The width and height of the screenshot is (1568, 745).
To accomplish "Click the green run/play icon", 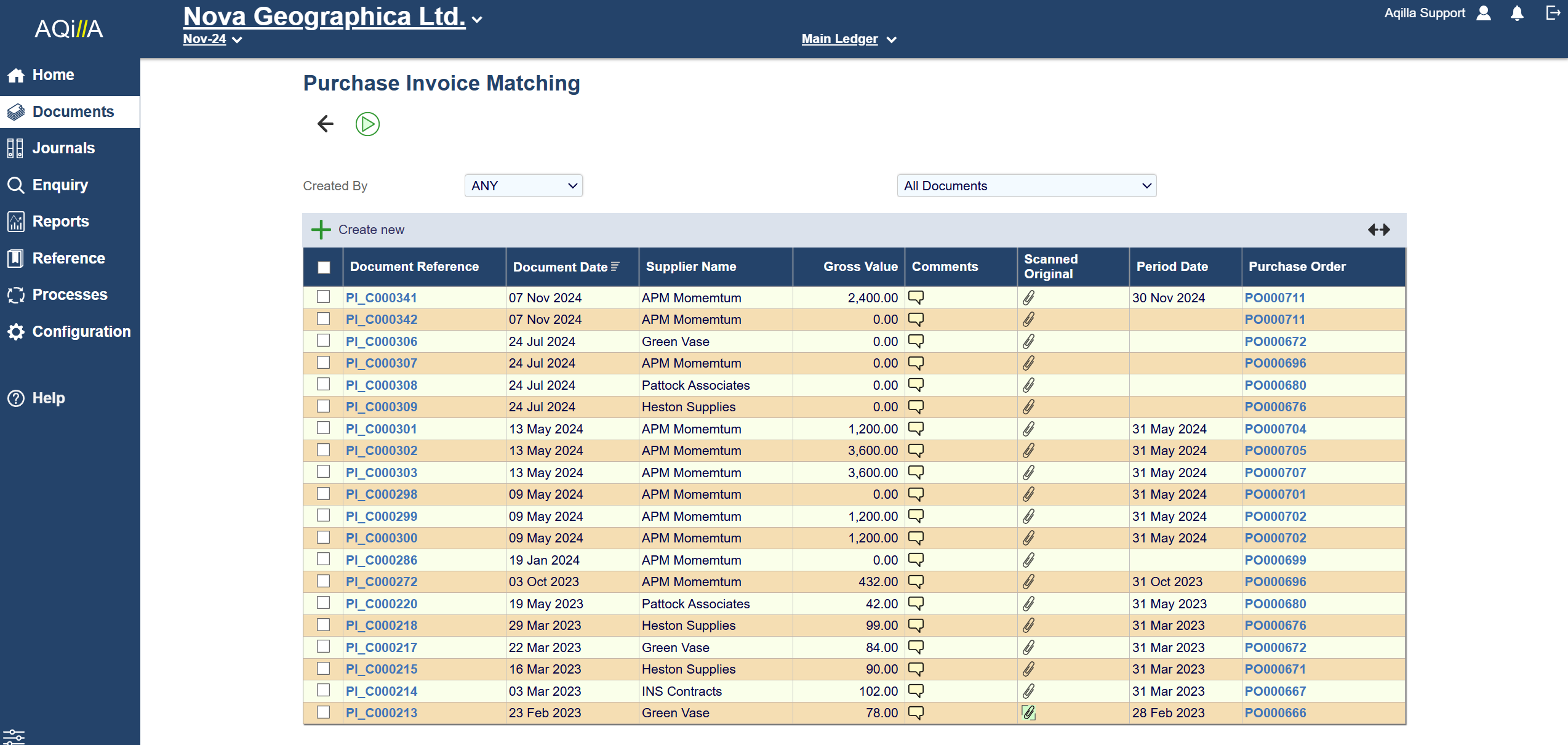I will tap(367, 124).
